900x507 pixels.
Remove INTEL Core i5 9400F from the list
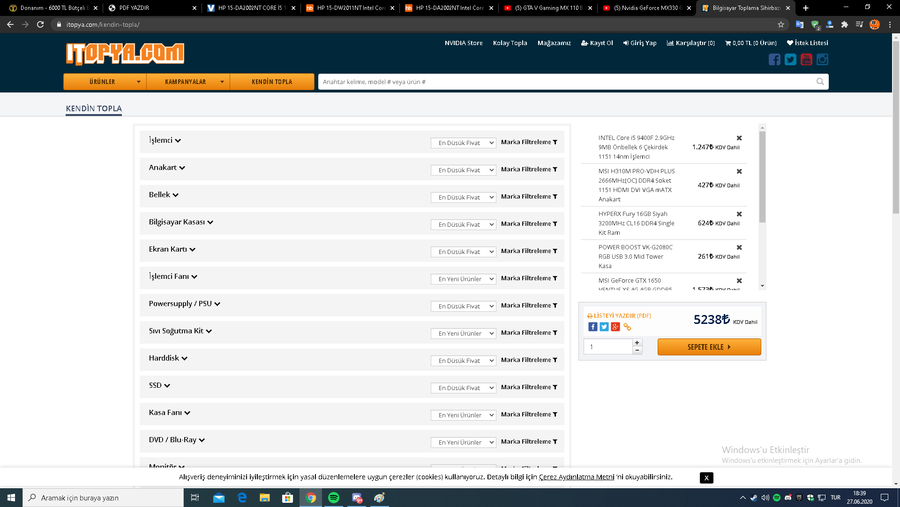click(x=739, y=138)
